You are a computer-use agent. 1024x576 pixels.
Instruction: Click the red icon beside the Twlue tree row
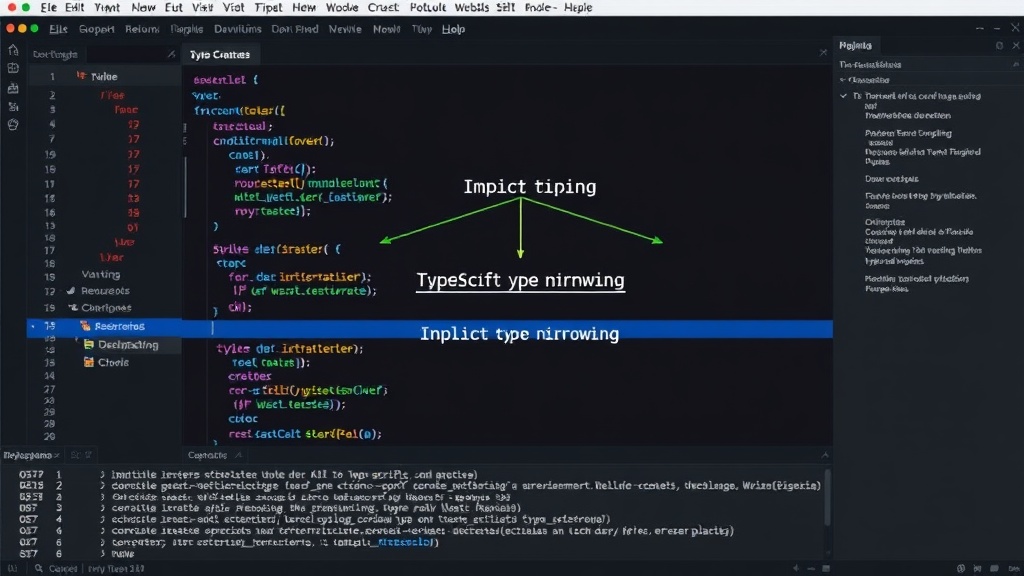tap(81, 76)
